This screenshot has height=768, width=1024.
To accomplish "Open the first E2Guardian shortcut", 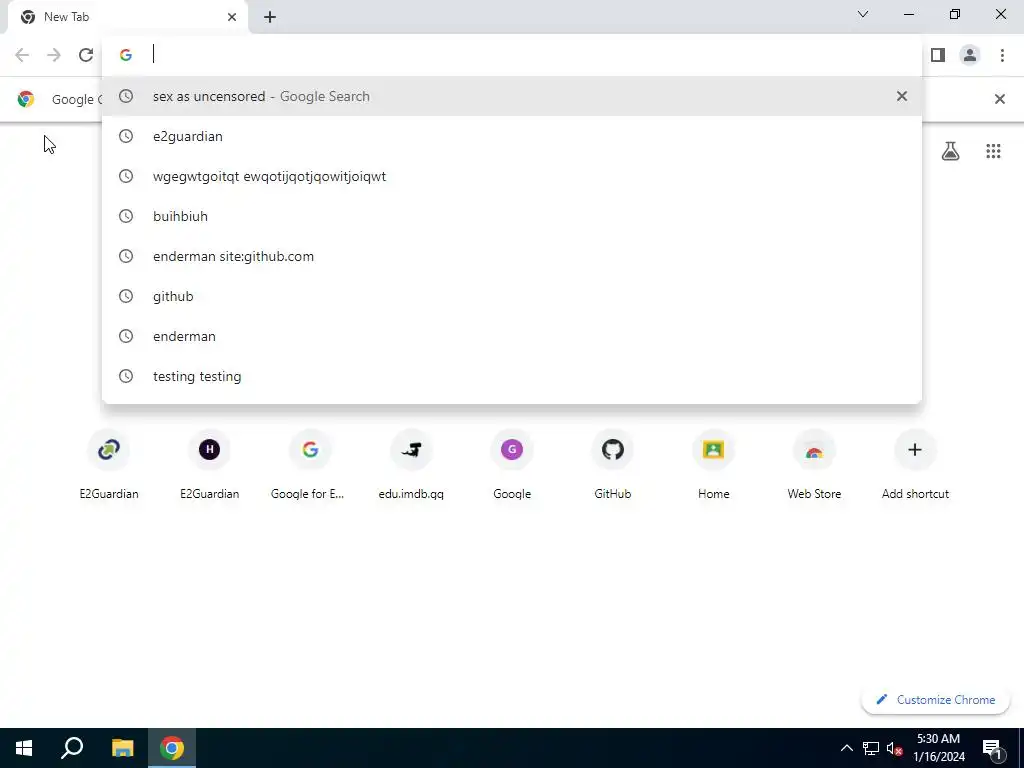I will click(x=109, y=465).
